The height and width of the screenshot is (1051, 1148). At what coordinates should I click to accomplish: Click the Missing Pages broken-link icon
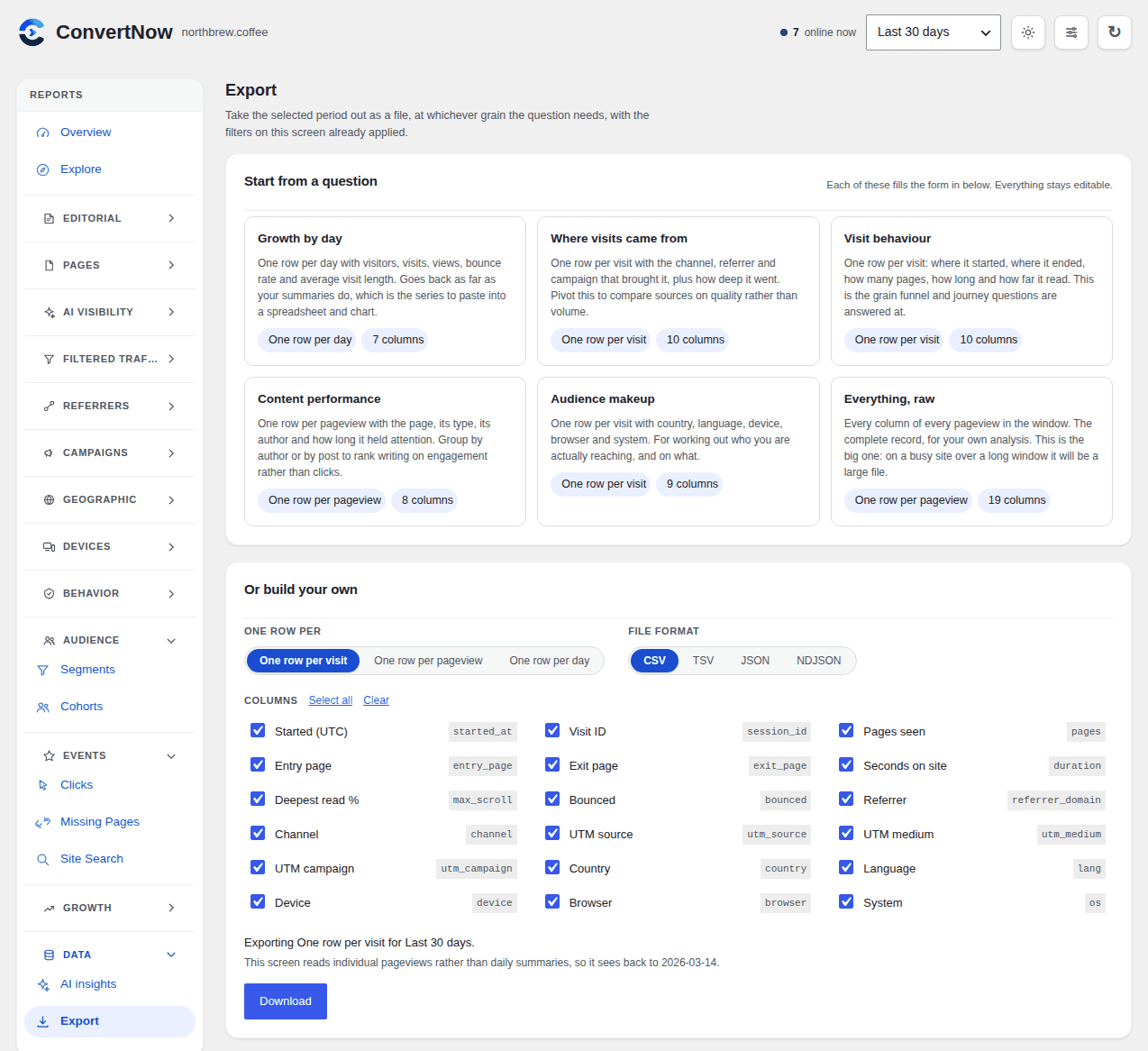click(42, 822)
